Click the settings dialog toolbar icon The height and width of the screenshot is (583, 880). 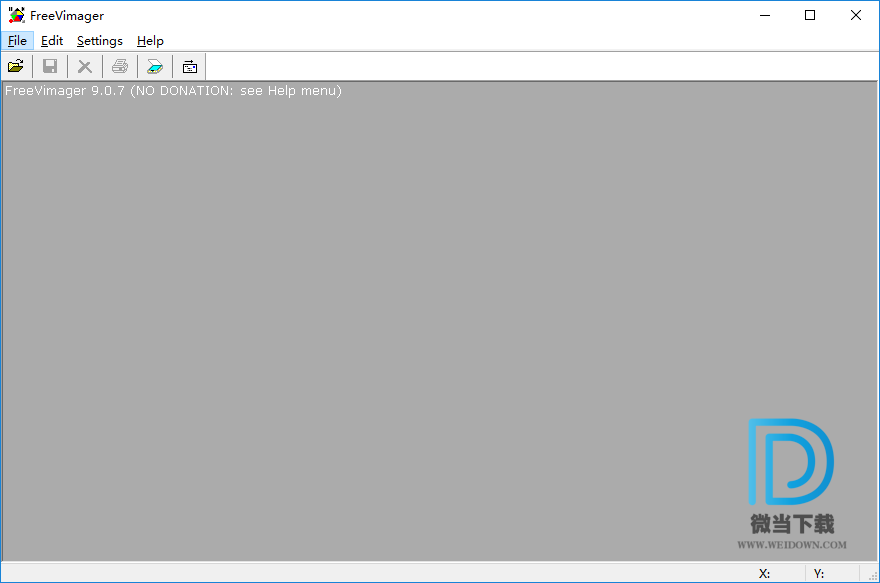(190, 67)
